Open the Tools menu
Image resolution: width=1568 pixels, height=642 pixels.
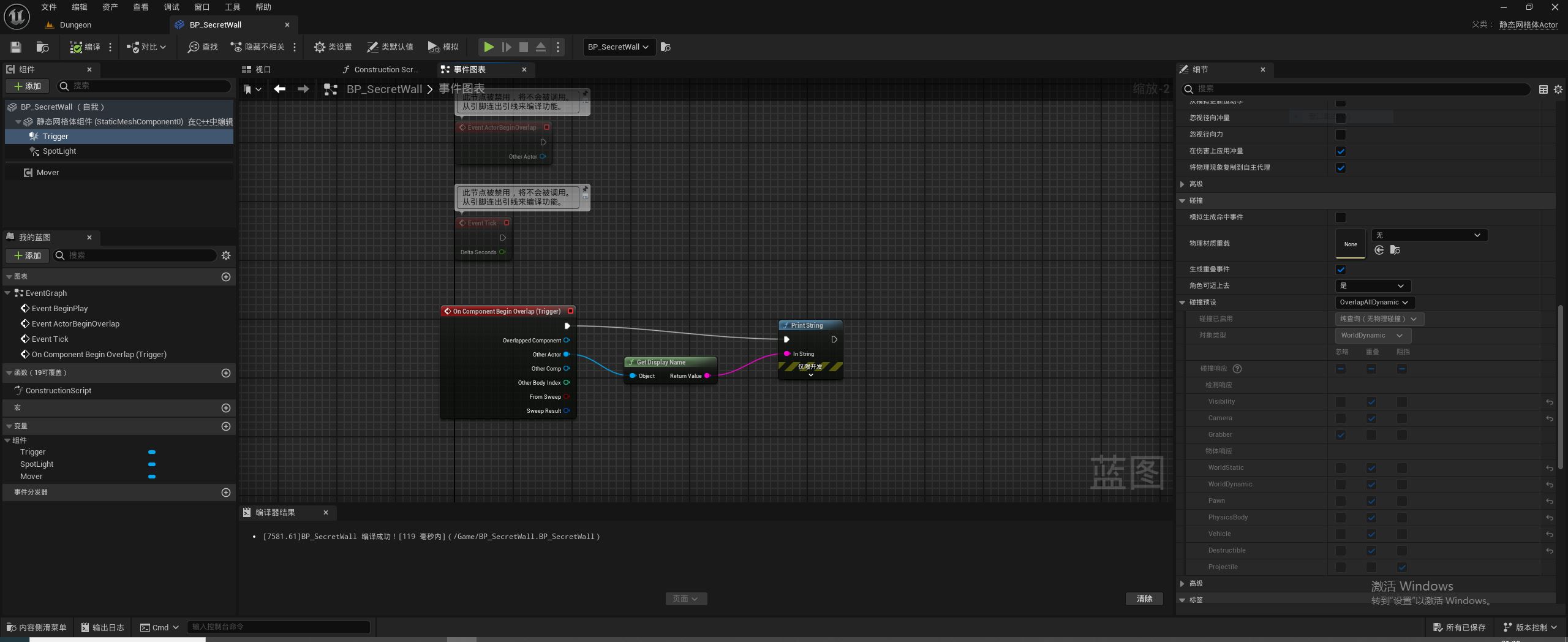point(232,7)
